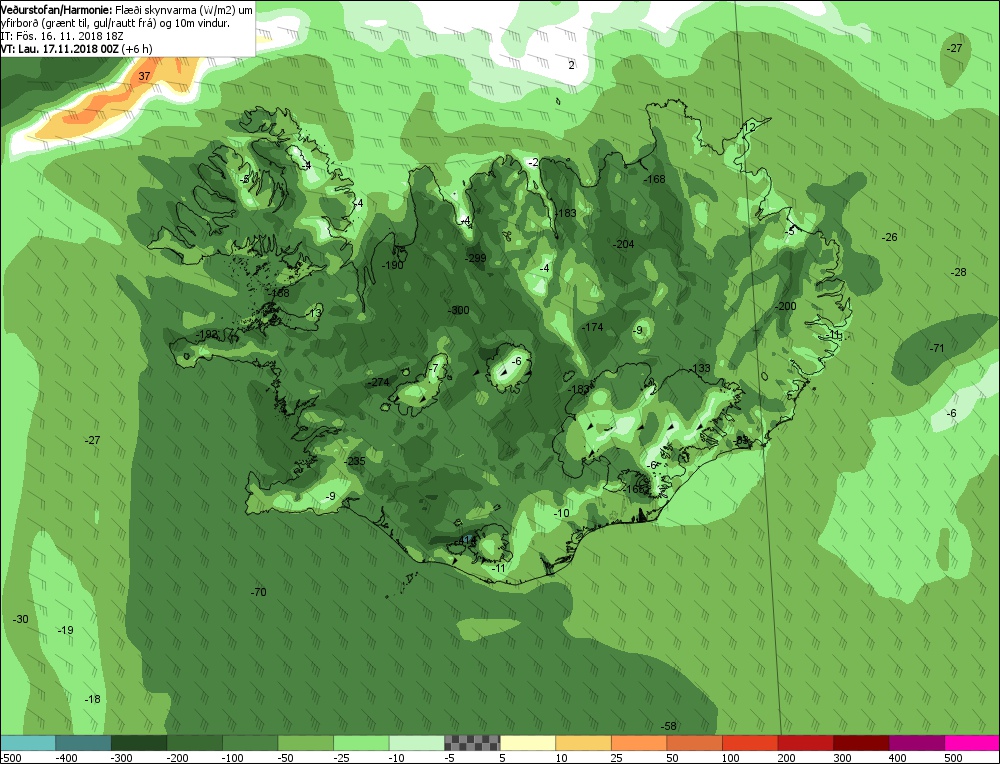The width and height of the screenshot is (1000, 764).
Task: Click the legend scale label '-100'
Action: pos(233,758)
